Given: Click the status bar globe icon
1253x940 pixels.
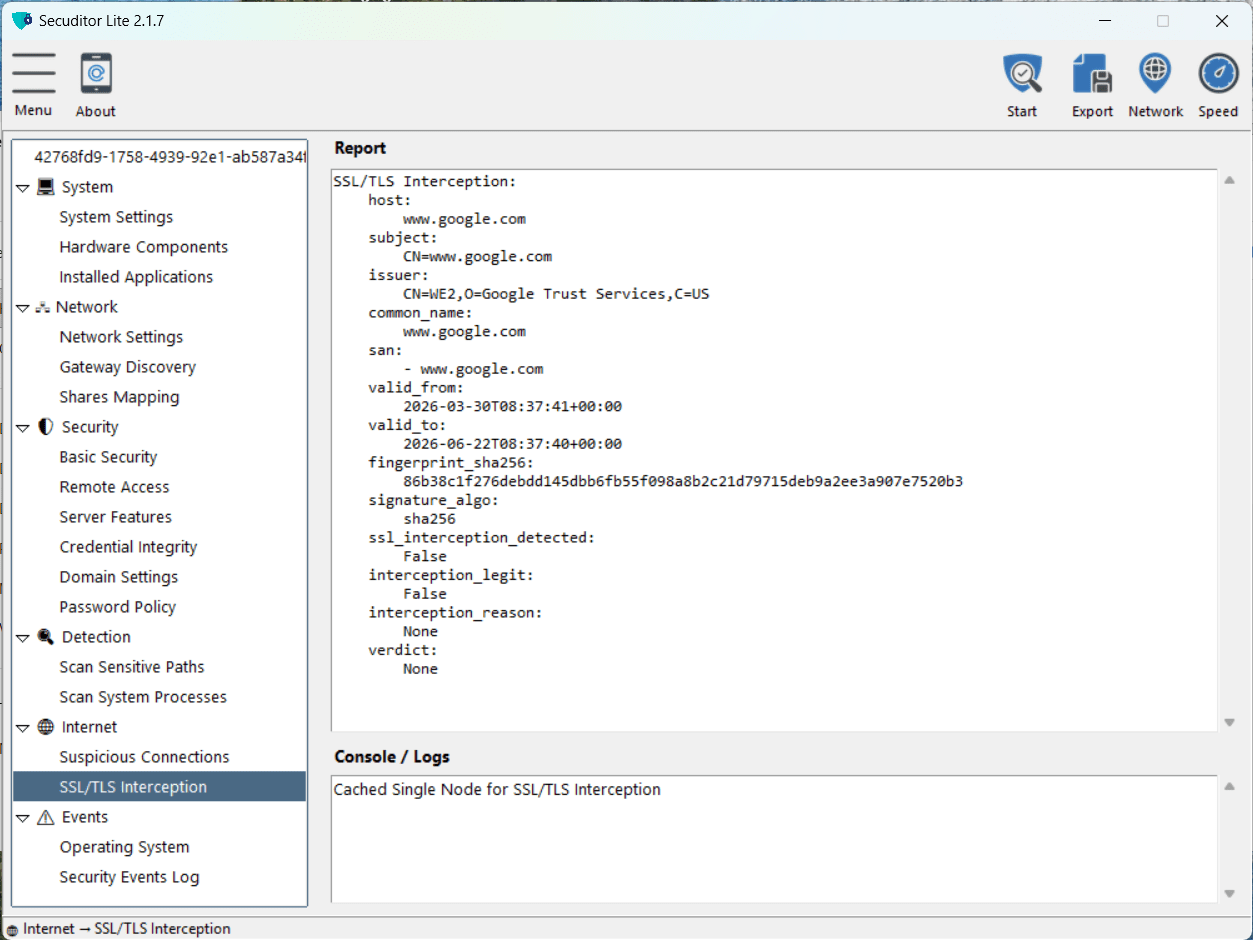Looking at the screenshot, I should pyautogui.click(x=12, y=929).
